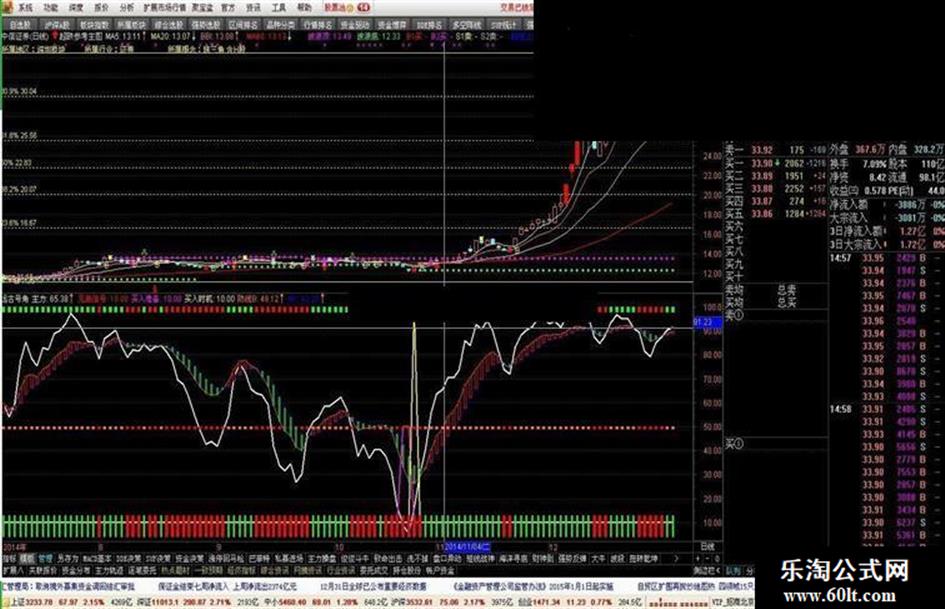Click the 队列 tab below the order book
The image size is (945, 609).
[733, 570]
